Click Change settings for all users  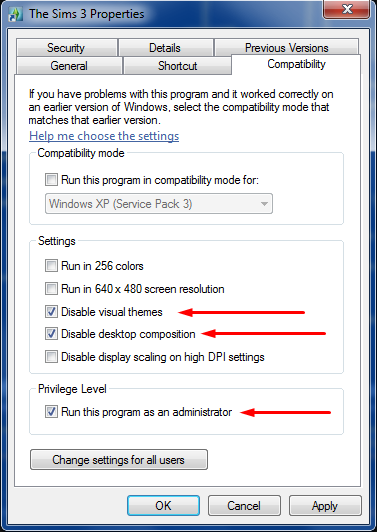coord(119,460)
